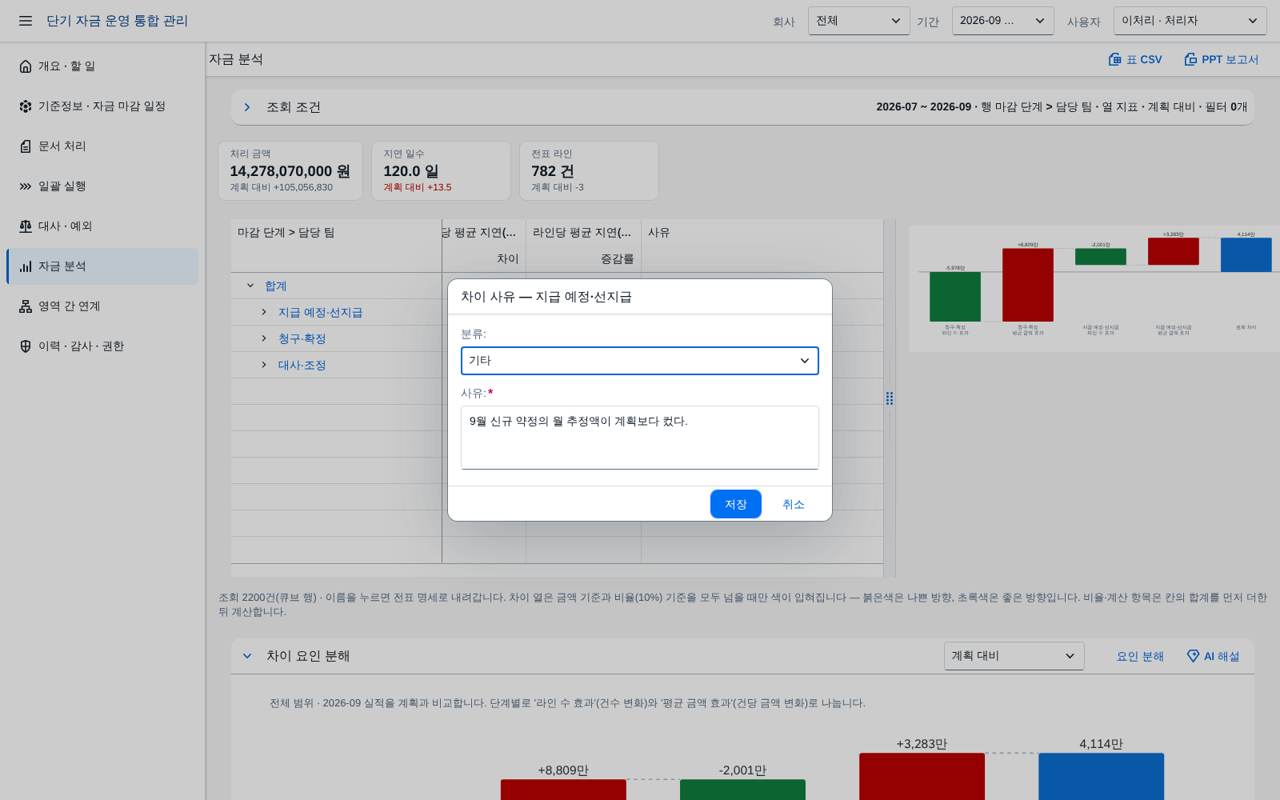Click the table splitter grip handle
The width and height of the screenshot is (1280, 800).
[x=889, y=398]
